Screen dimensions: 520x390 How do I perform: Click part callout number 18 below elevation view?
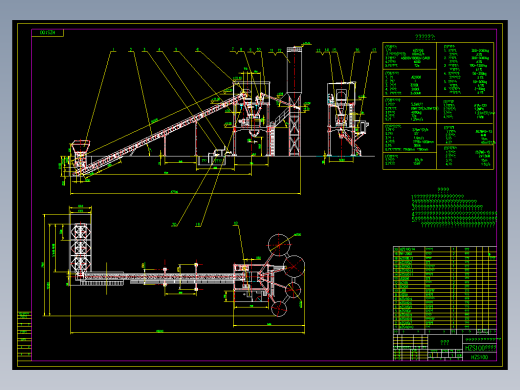coord(198,225)
